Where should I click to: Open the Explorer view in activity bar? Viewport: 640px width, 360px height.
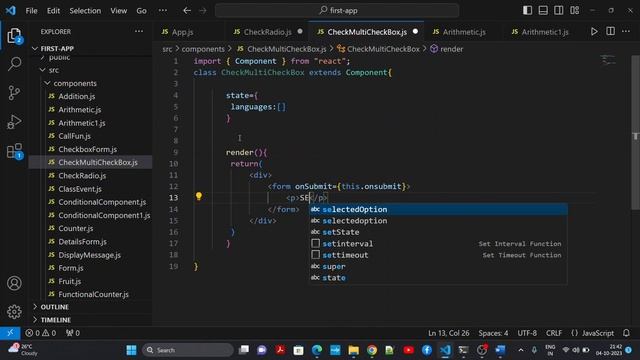pos(14,36)
